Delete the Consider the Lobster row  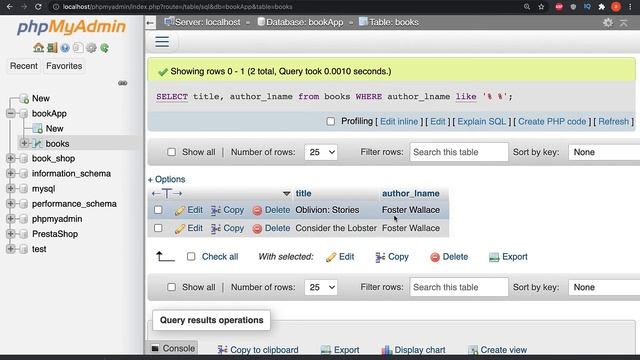click(x=271, y=228)
